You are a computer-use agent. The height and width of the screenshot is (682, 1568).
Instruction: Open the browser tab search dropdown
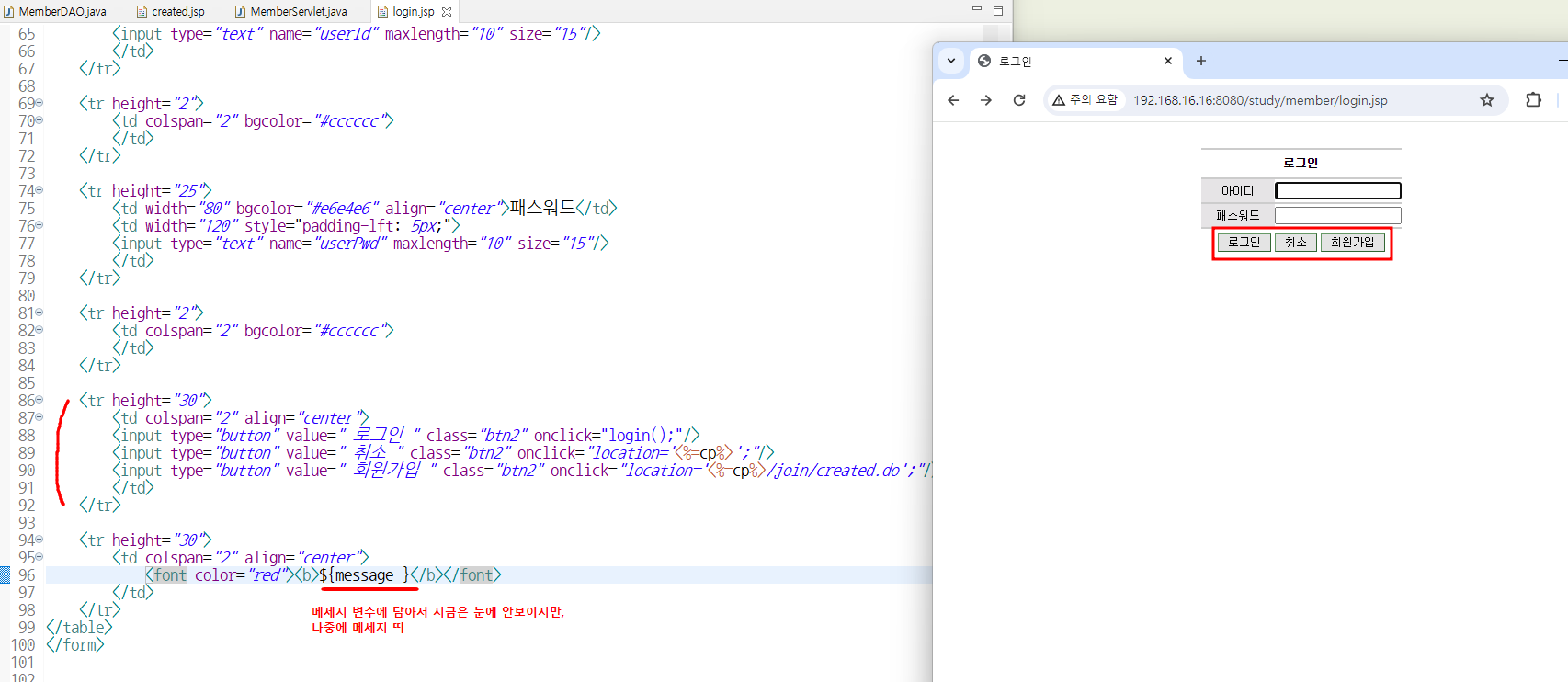click(951, 61)
